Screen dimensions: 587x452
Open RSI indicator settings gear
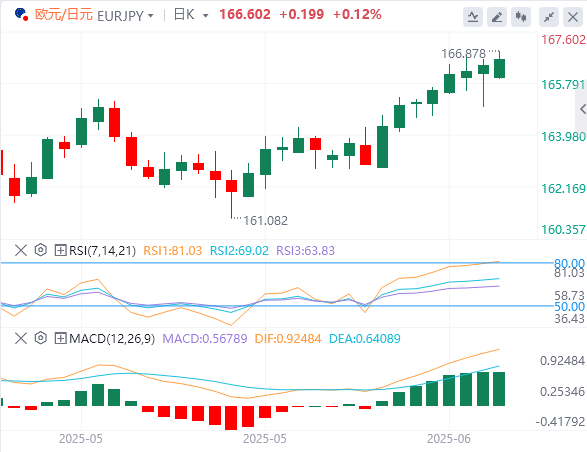(x=40, y=250)
